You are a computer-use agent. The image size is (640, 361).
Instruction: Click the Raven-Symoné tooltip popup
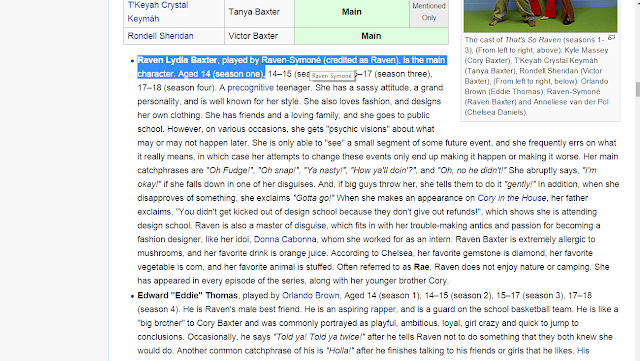pyautogui.click(x=331, y=76)
